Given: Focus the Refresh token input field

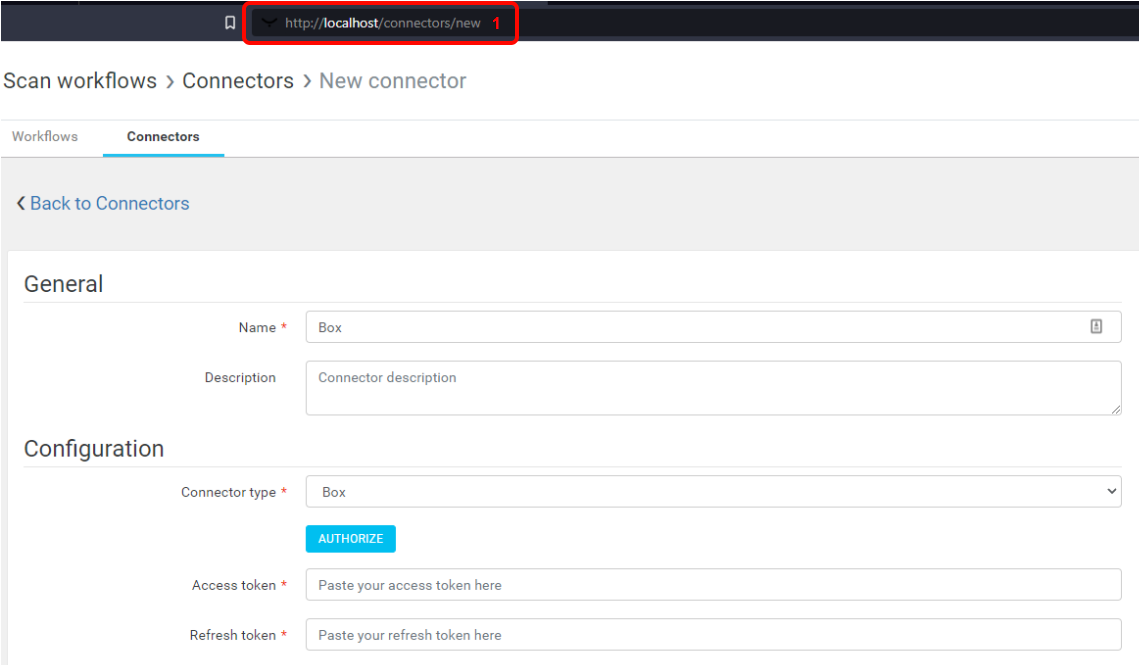Looking at the screenshot, I should tap(713, 635).
